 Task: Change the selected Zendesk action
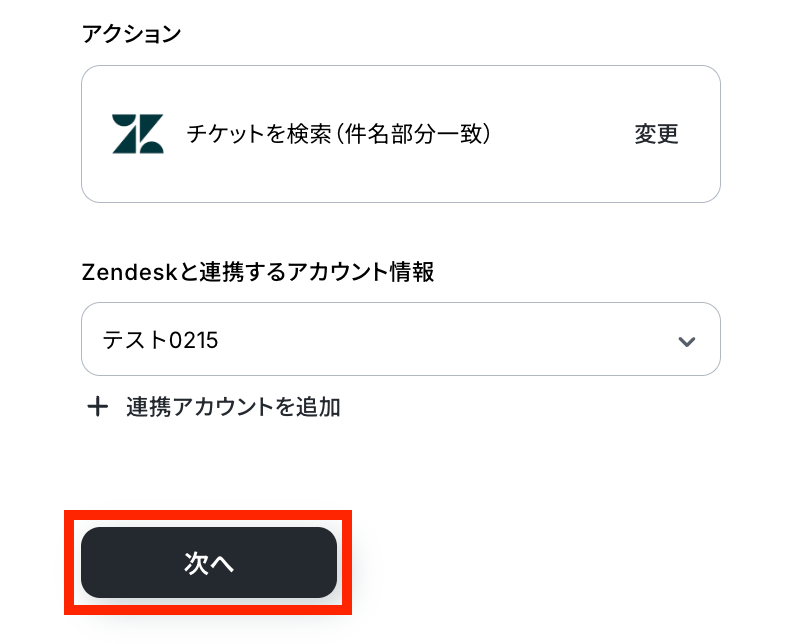(x=656, y=134)
